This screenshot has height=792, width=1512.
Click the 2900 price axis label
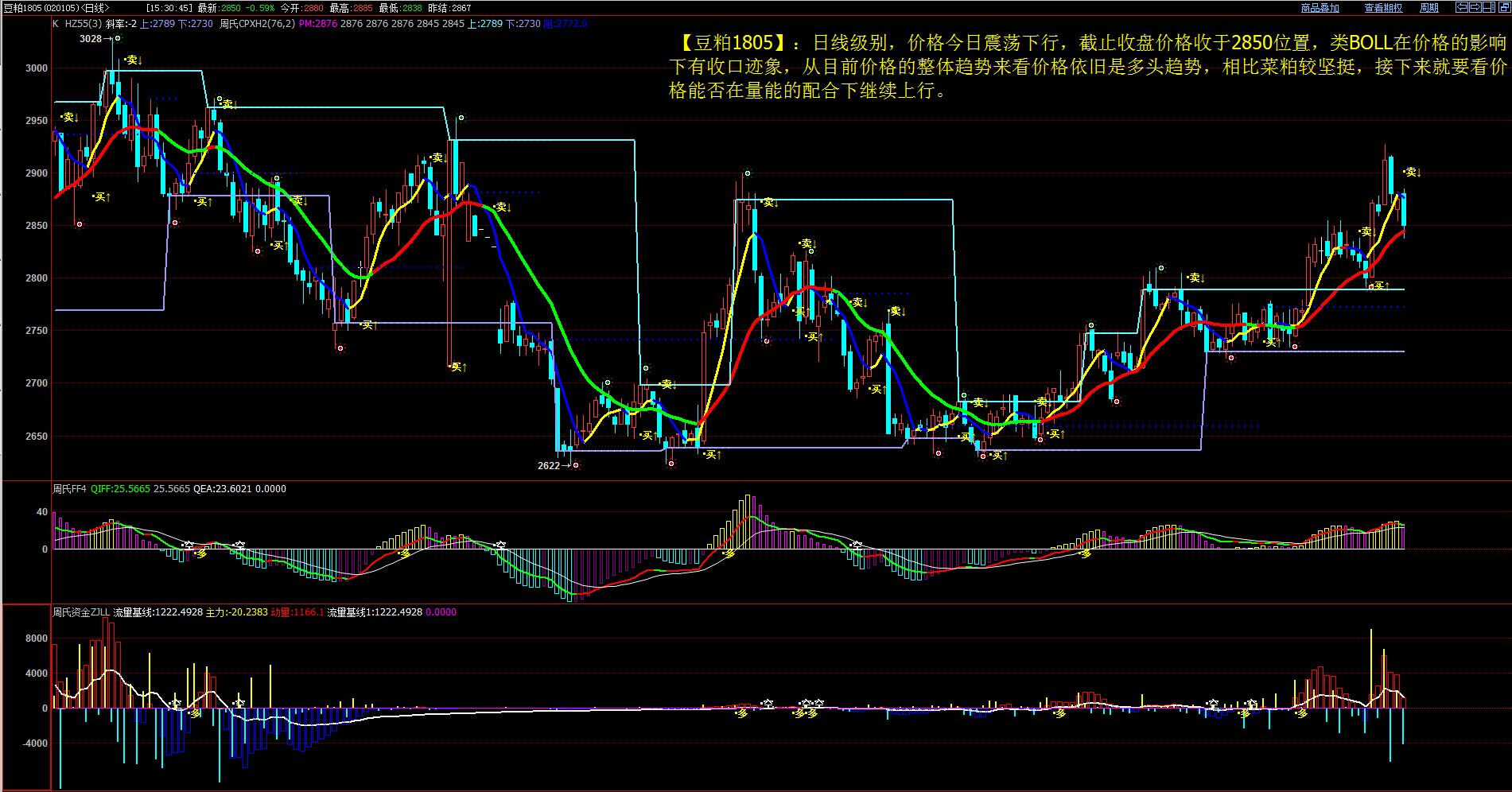pyautogui.click(x=37, y=173)
